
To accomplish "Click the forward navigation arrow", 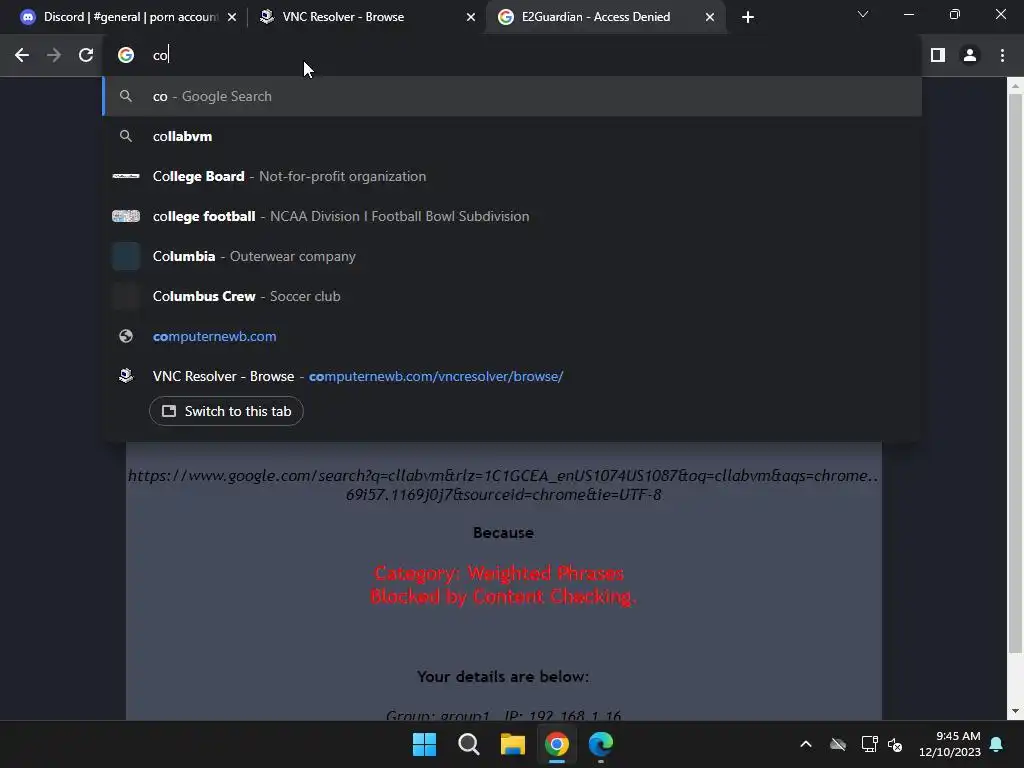I will point(54,56).
